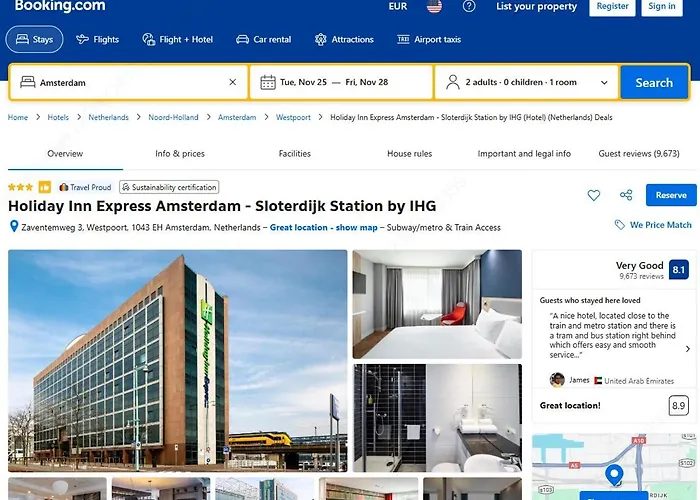Click the United Arab Emirates flag

point(598,381)
